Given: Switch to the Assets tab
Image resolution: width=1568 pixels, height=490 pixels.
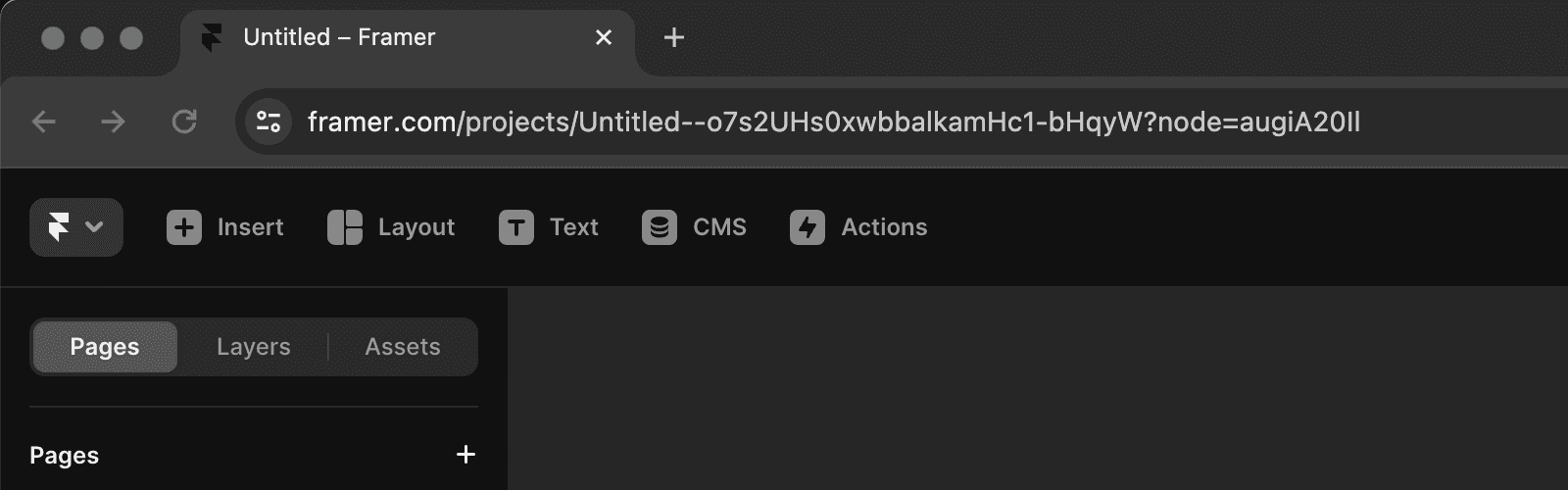Looking at the screenshot, I should point(403,347).
